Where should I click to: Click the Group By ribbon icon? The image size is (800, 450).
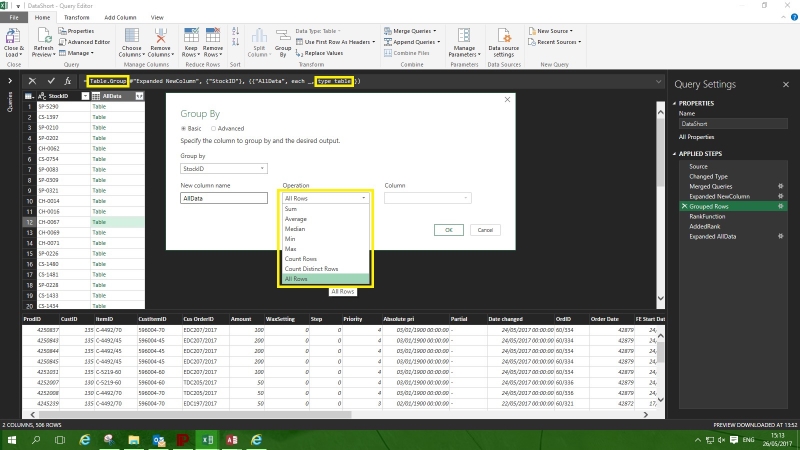pyautogui.click(x=283, y=34)
